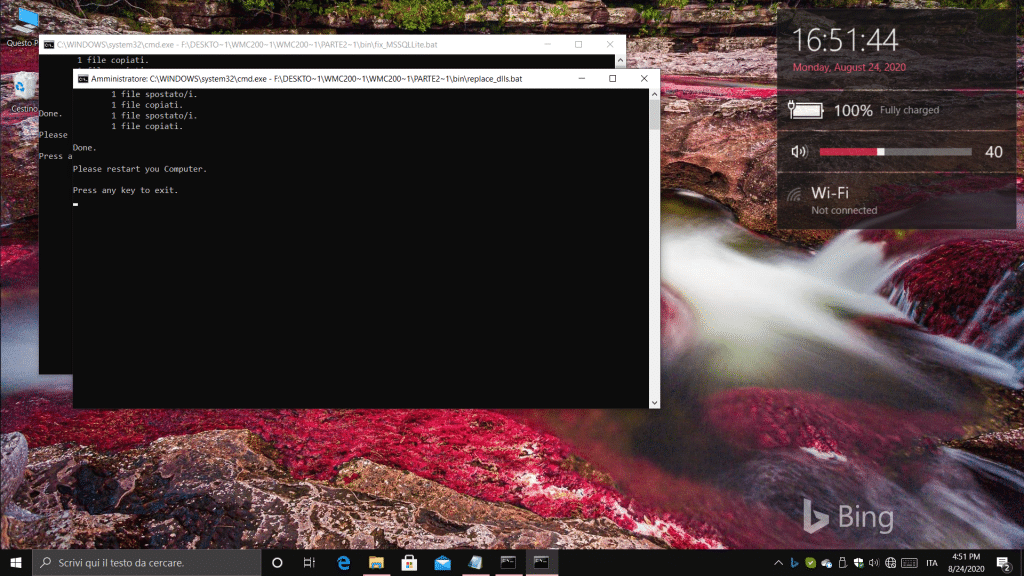Click the ITA input language indicator
1024x576 pixels.
[x=932, y=563]
